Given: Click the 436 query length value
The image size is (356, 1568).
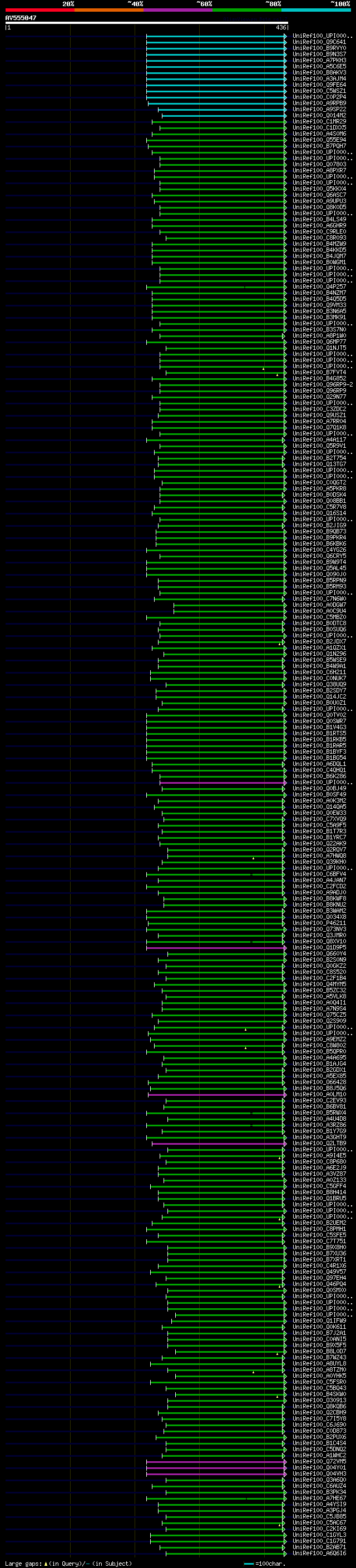Looking at the screenshot, I should tap(280, 27).
